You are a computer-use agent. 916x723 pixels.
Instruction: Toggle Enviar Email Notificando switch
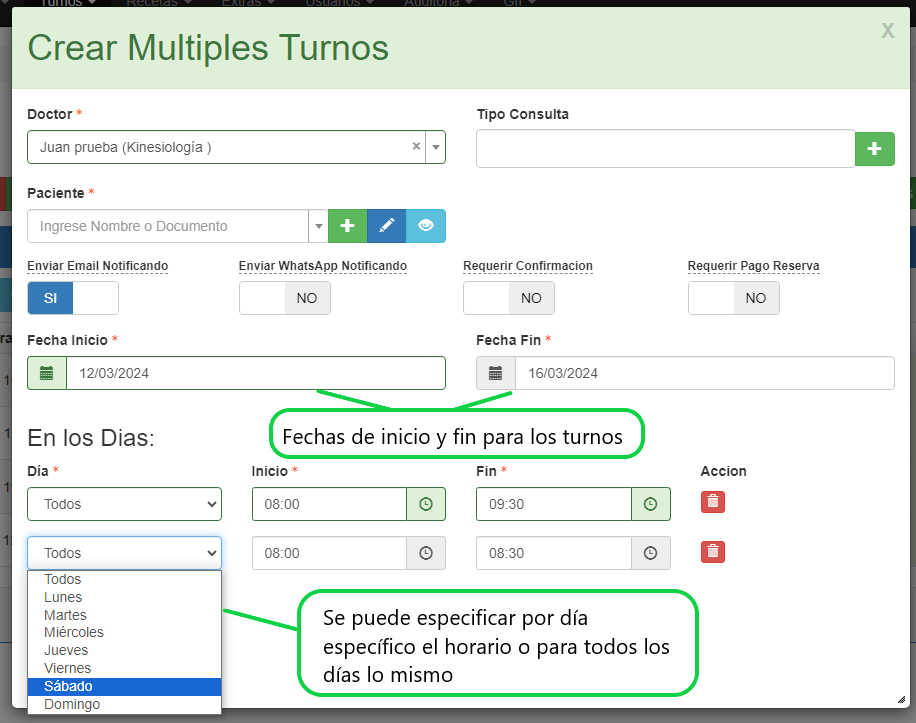[x=73, y=298]
